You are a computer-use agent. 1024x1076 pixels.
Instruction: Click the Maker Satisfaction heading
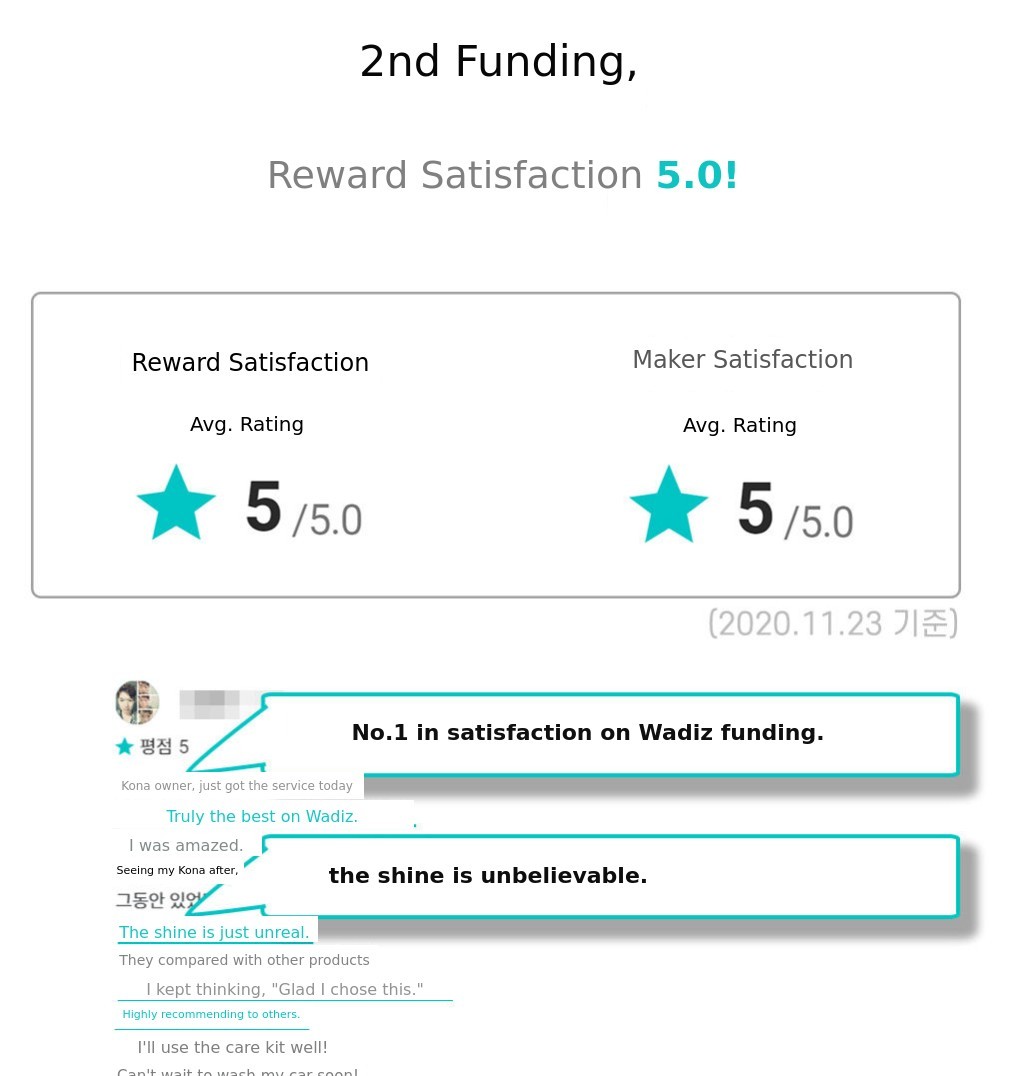742,360
